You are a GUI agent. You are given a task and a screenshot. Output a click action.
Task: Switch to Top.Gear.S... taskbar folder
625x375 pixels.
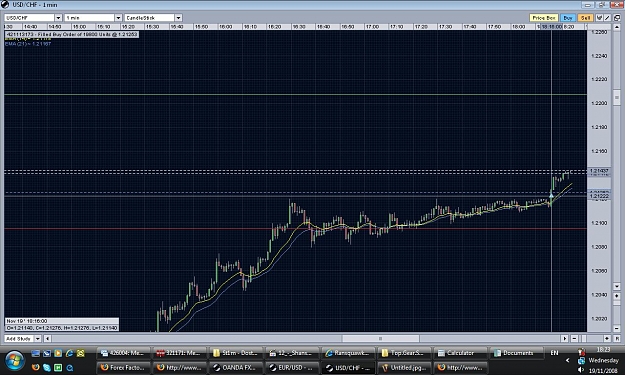404,353
